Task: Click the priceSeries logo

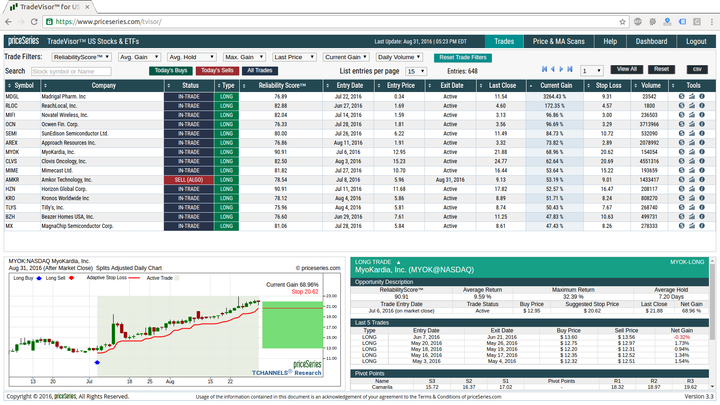Action: [x=23, y=41]
